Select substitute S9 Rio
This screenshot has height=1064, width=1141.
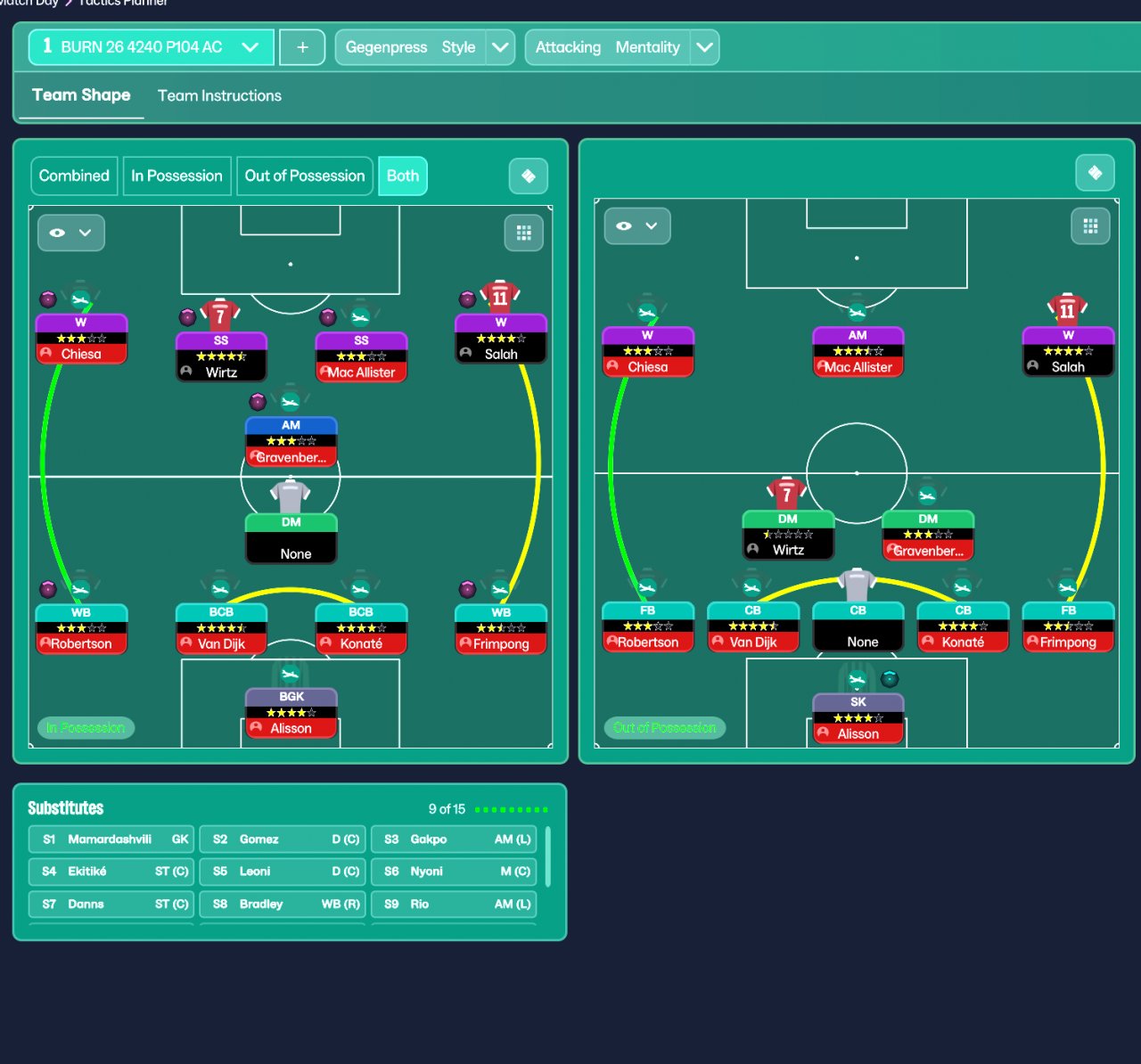454,904
